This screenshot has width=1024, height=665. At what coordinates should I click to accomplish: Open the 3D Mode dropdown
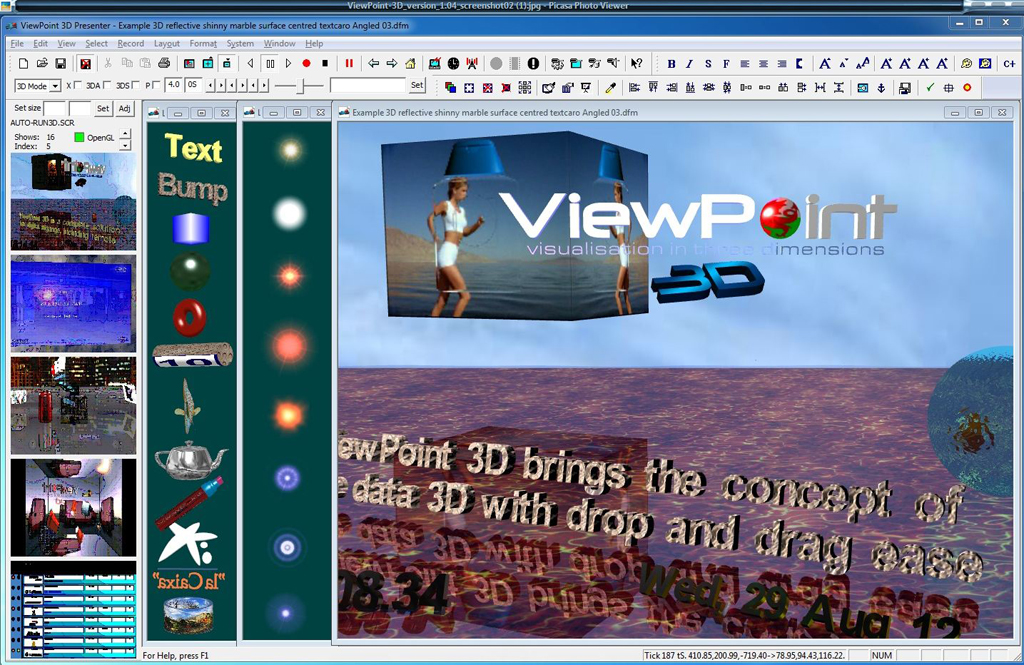(38, 86)
